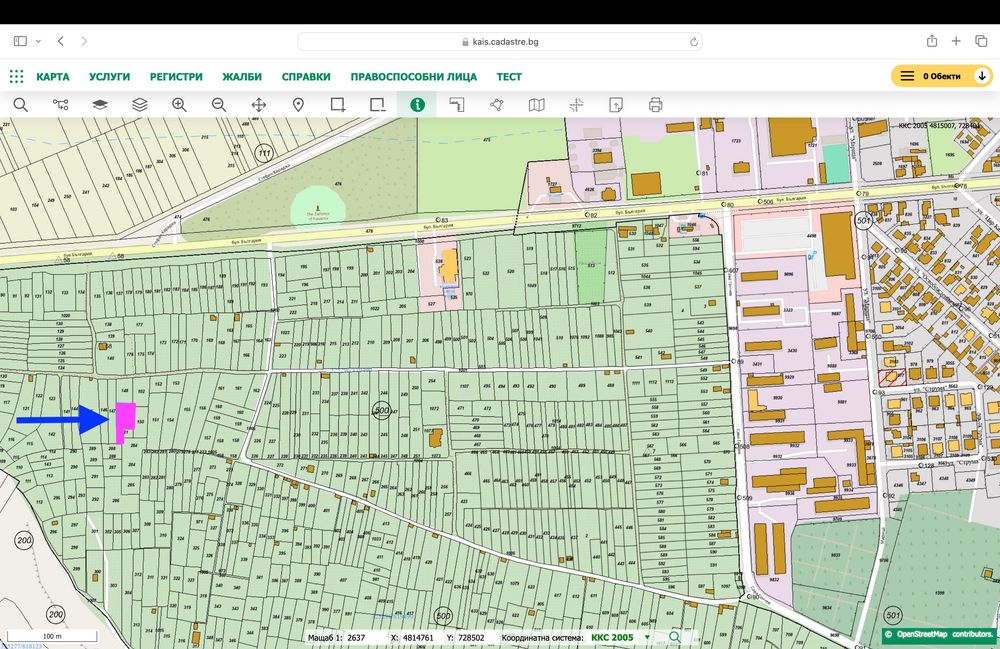Viewport: 1000px width, 649px height.
Task: Open the export document icon
Action: coord(615,105)
